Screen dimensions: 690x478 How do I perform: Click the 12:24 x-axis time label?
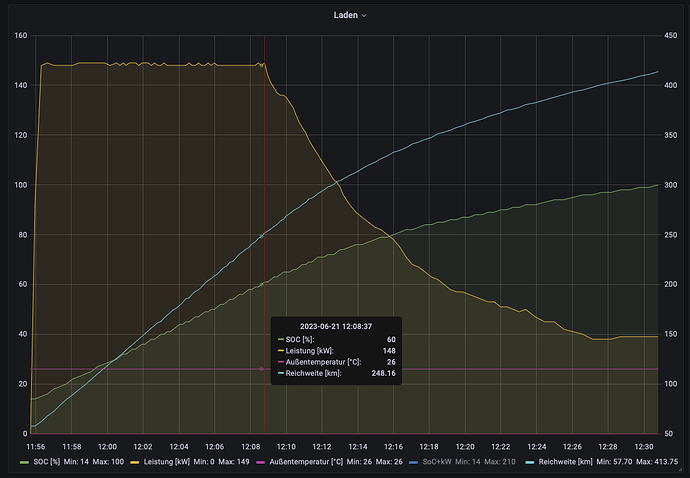pyautogui.click(x=536, y=447)
